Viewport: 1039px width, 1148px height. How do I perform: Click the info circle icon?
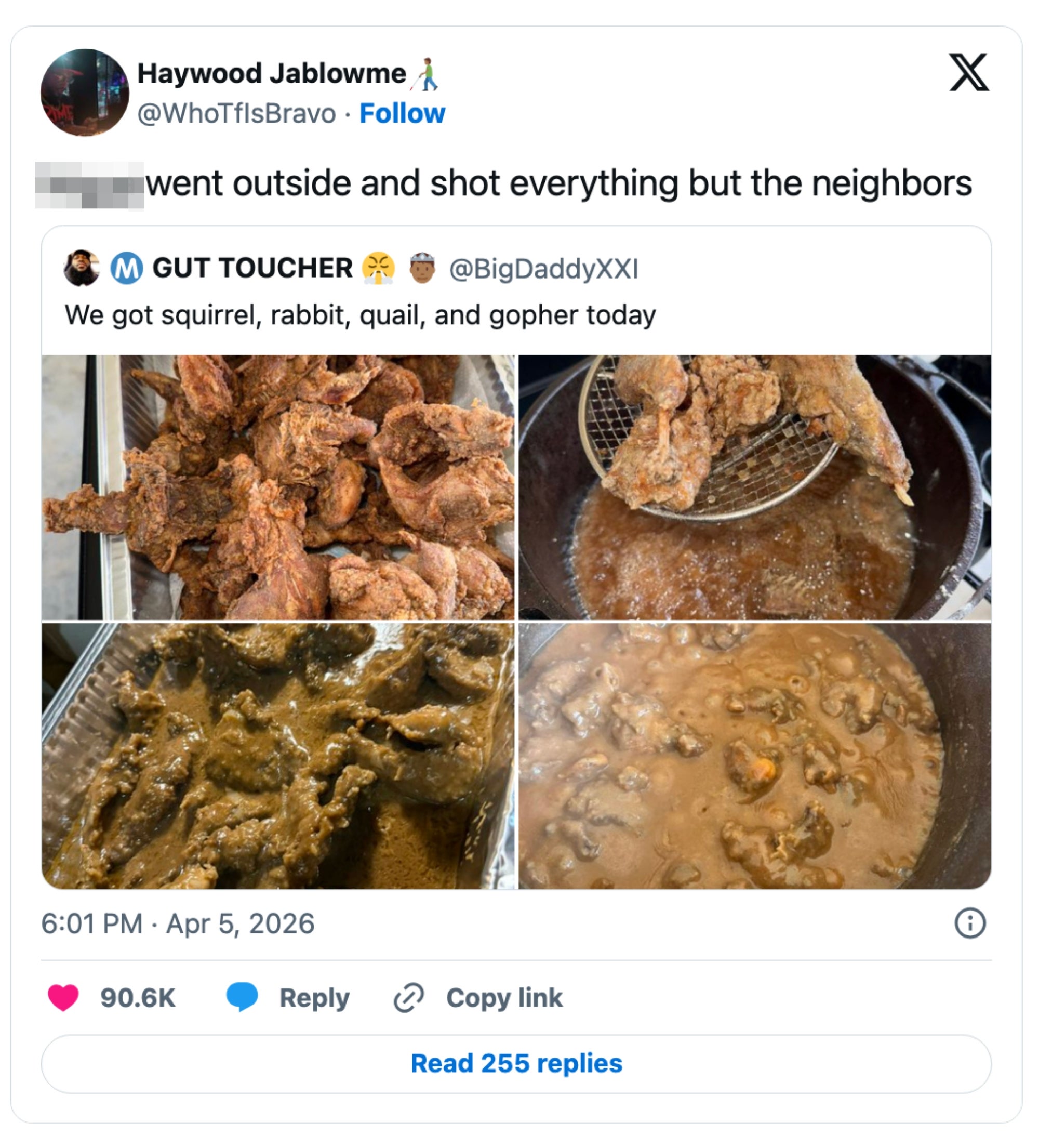coord(969,923)
